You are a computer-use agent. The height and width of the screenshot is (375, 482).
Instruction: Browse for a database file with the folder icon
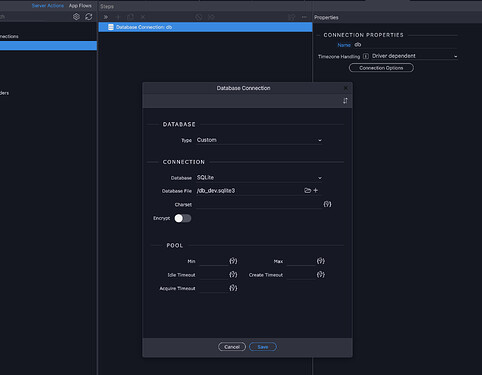coord(307,190)
